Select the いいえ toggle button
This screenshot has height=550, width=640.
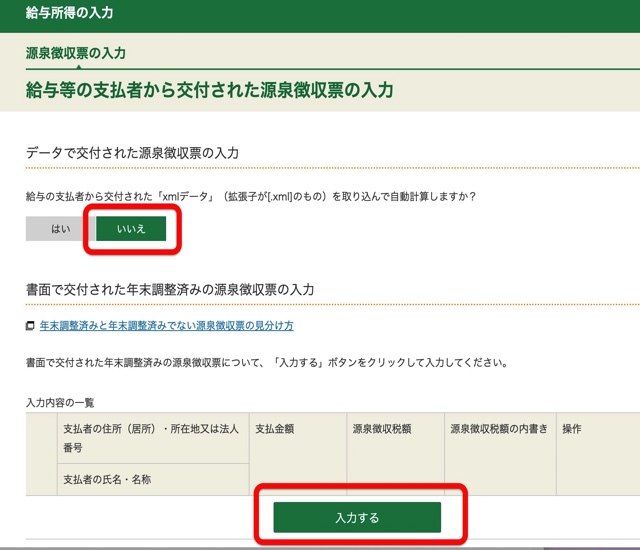pyautogui.click(x=131, y=229)
